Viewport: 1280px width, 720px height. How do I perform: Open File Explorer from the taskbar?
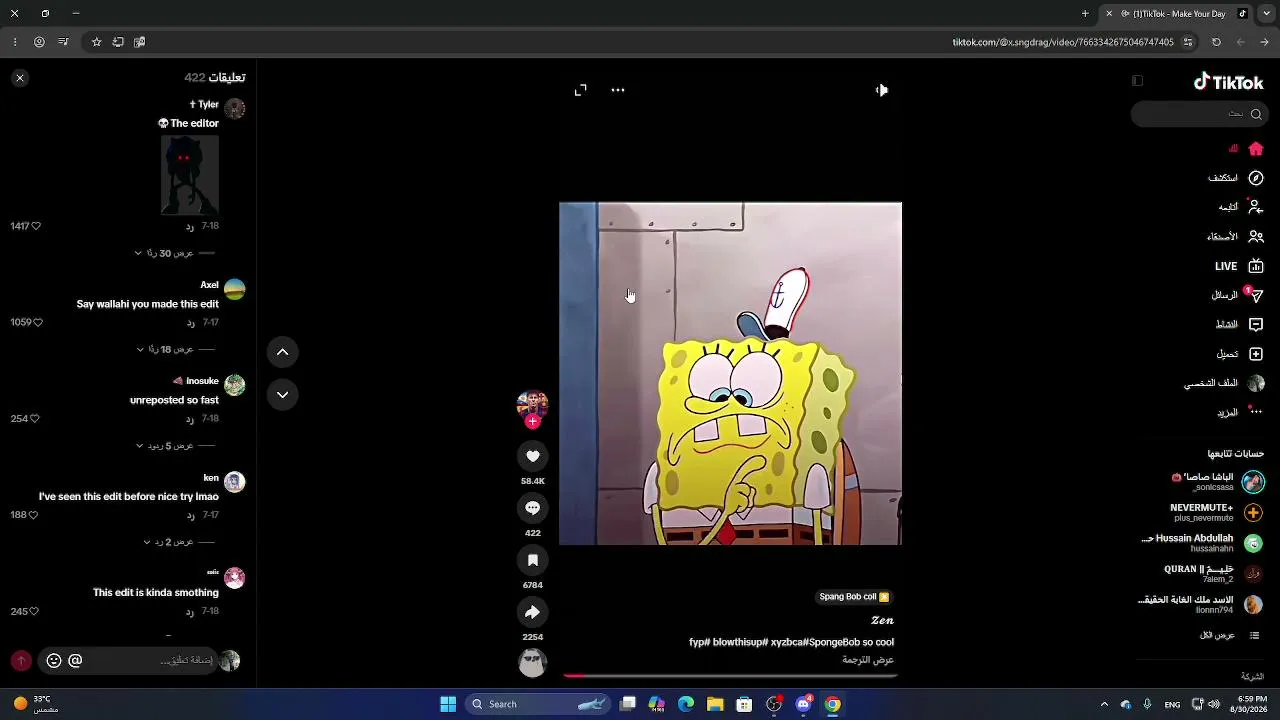[715, 704]
